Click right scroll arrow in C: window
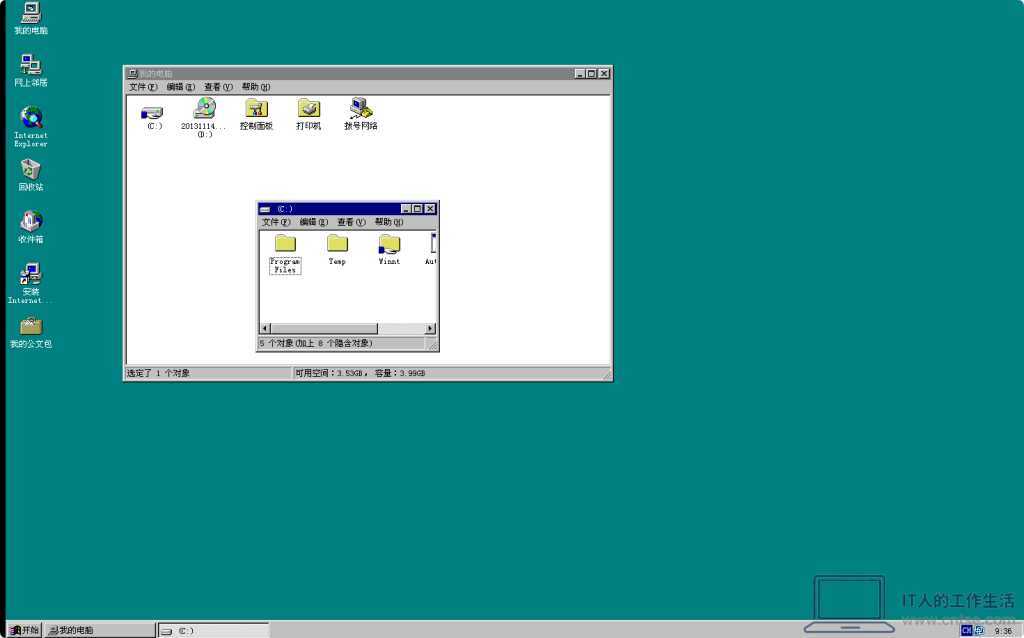Image resolution: width=1024 pixels, height=638 pixels. [x=430, y=328]
